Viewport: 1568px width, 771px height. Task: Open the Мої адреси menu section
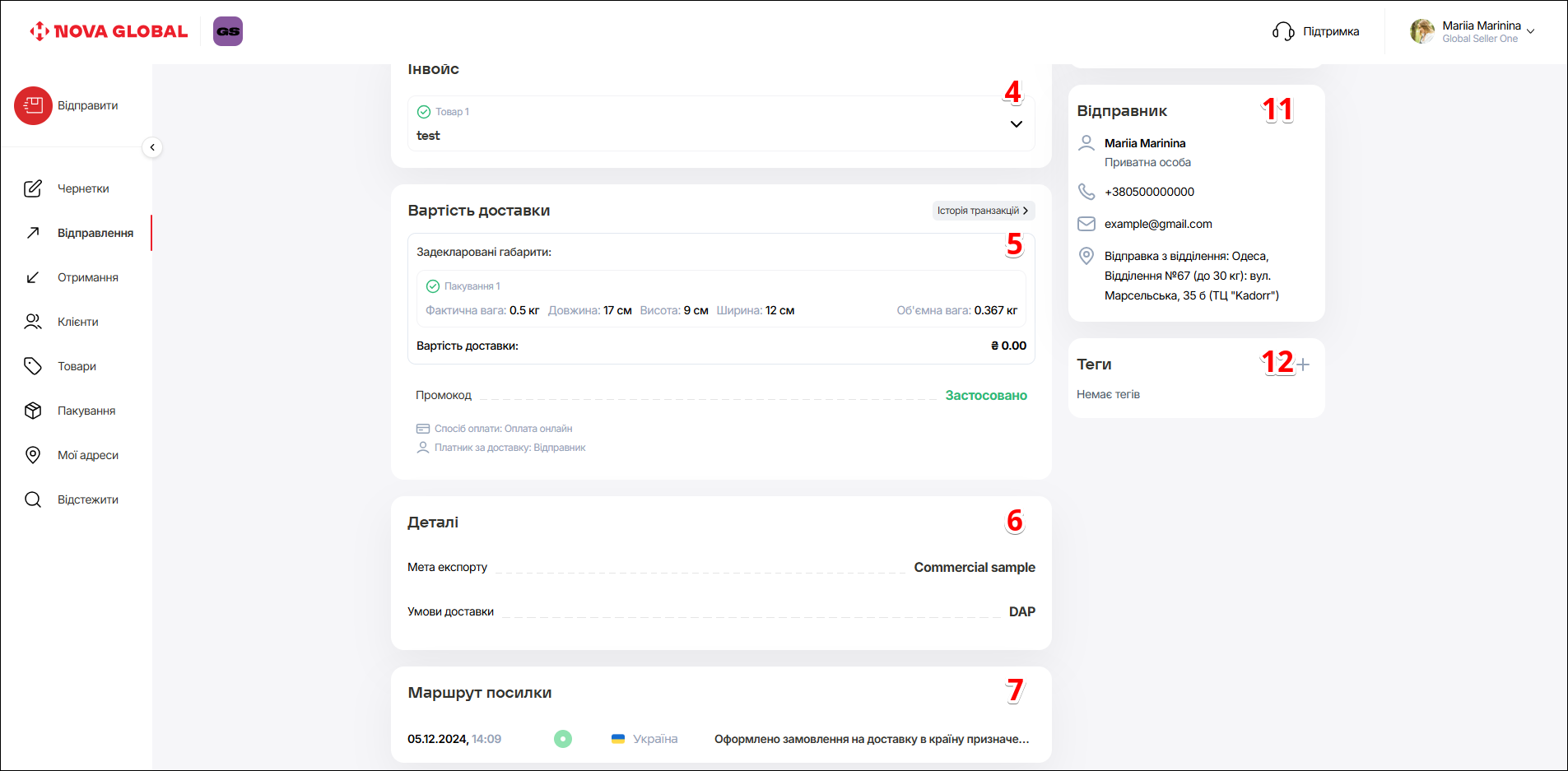(x=87, y=455)
